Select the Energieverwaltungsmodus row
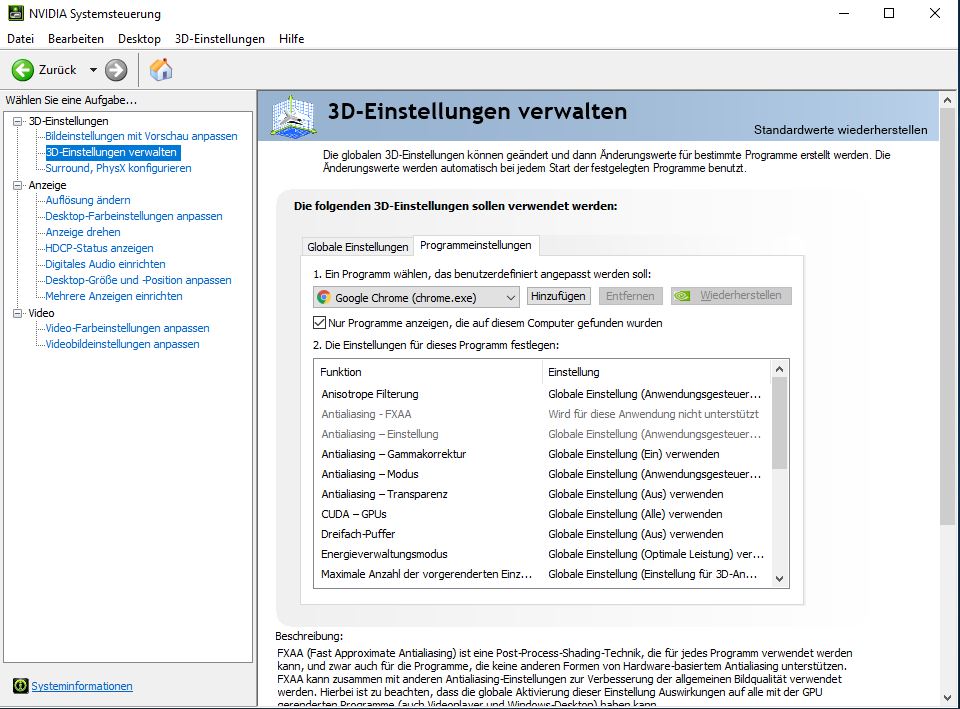960x709 pixels. click(542, 554)
